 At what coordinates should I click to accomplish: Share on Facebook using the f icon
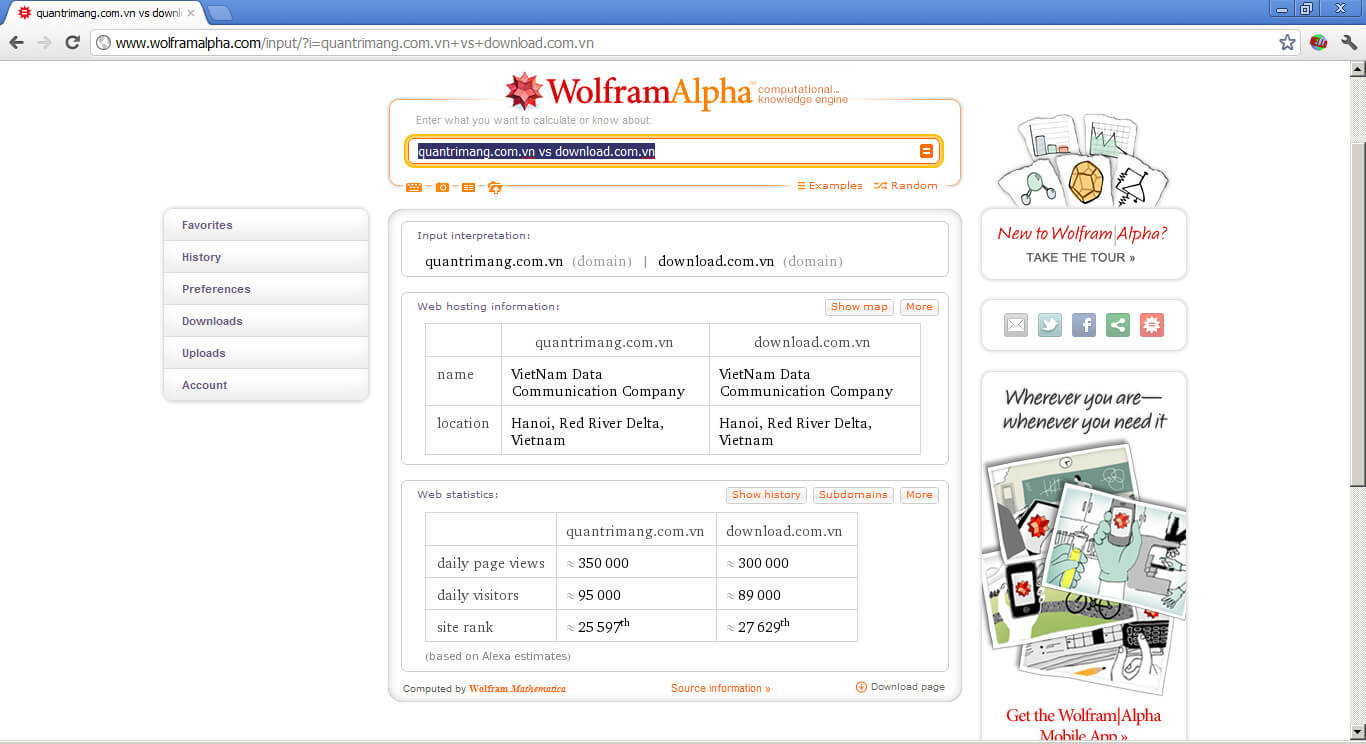click(x=1084, y=325)
